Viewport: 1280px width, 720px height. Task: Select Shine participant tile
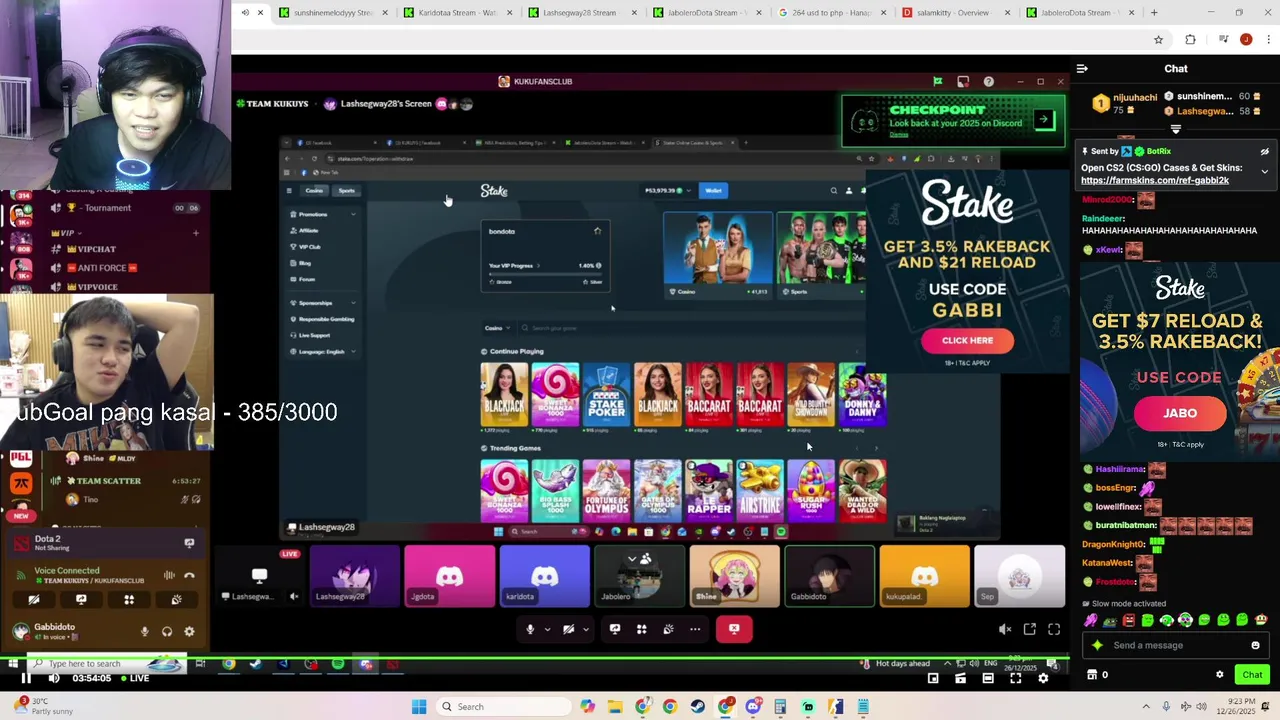[734, 576]
